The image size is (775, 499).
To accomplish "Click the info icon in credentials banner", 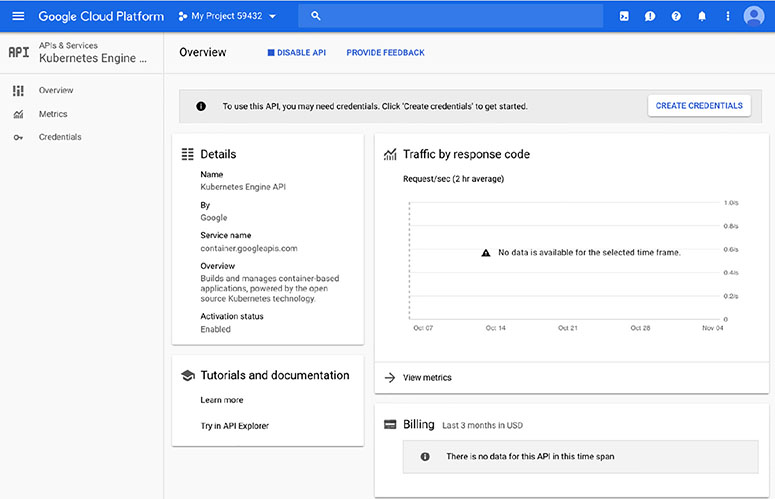I will [x=201, y=106].
